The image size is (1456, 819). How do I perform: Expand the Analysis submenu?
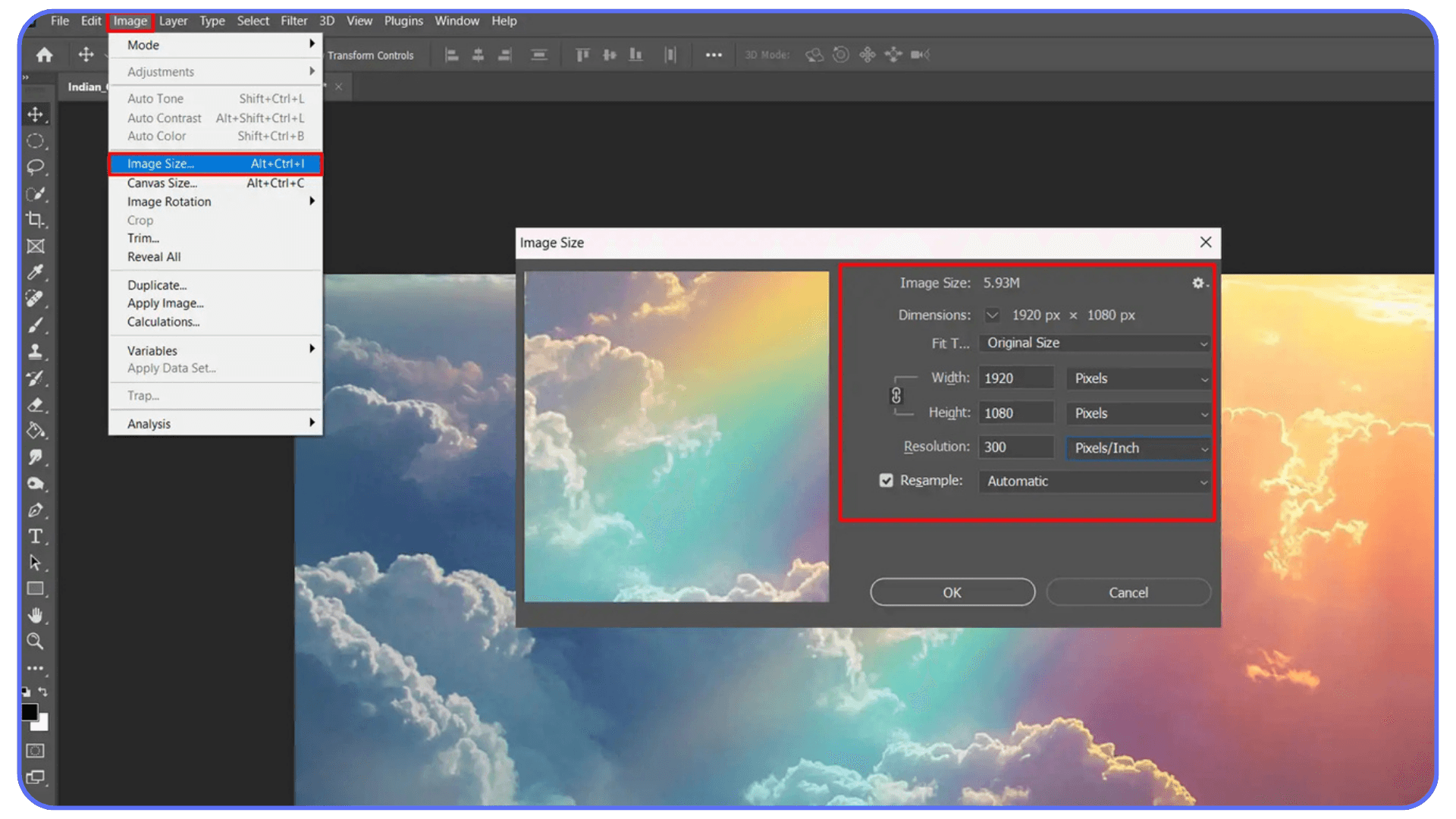tap(215, 424)
